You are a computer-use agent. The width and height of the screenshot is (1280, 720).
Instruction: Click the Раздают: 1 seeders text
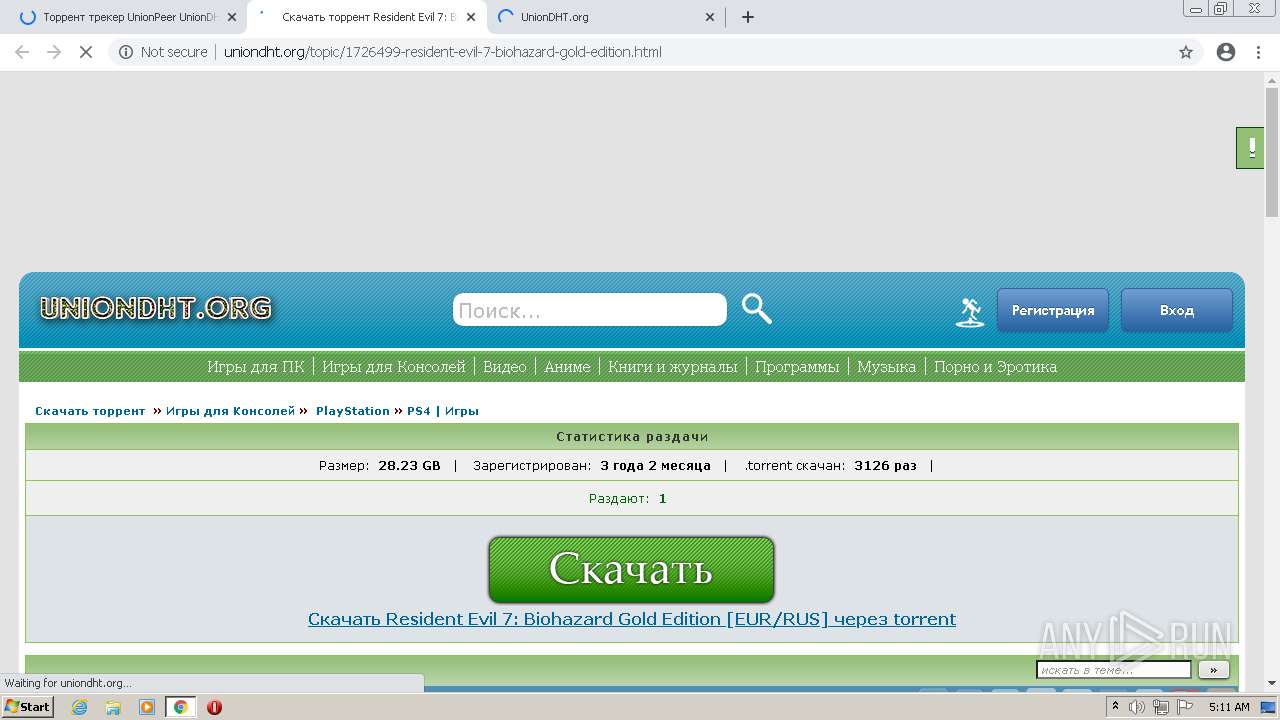(x=628, y=499)
